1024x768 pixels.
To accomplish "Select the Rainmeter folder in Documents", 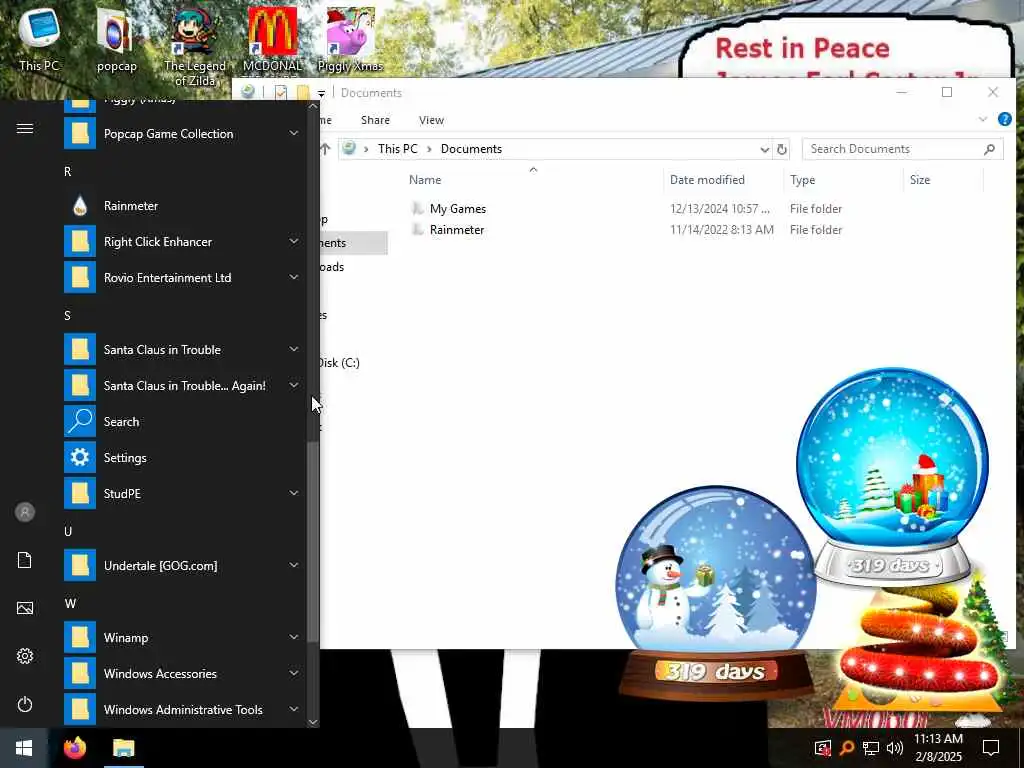I will 456,230.
